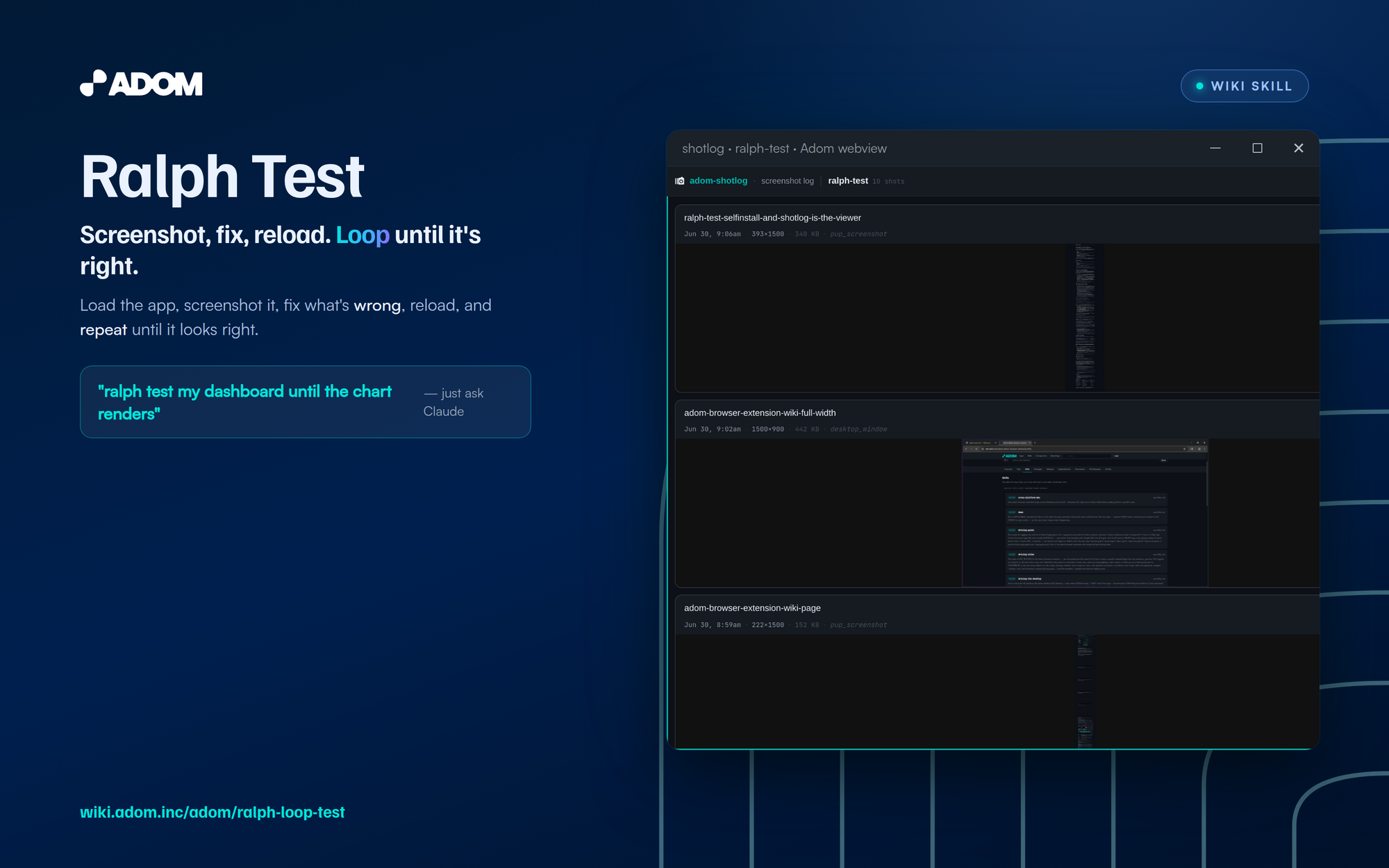
Task: Click the 'Jun 30, 8:59am' timestamp
Action: pos(712,625)
